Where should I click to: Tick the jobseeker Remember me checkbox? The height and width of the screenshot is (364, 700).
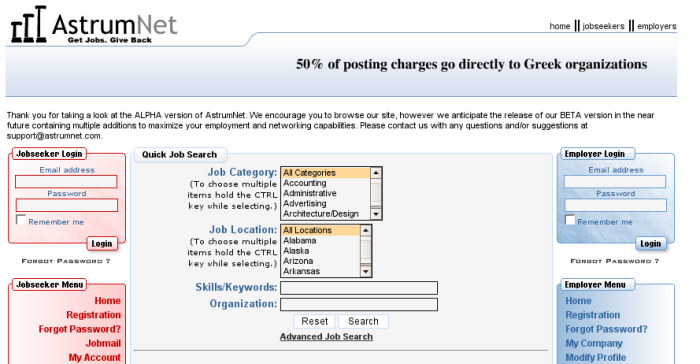[21, 219]
